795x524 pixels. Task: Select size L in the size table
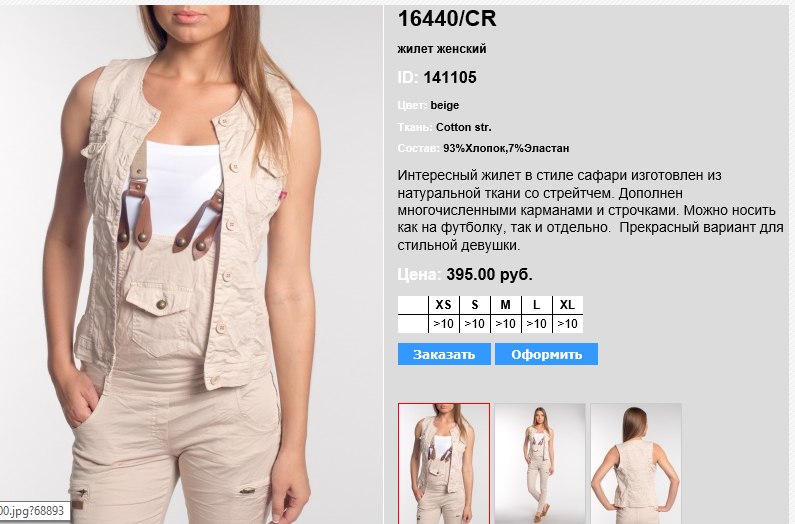pyautogui.click(x=536, y=305)
